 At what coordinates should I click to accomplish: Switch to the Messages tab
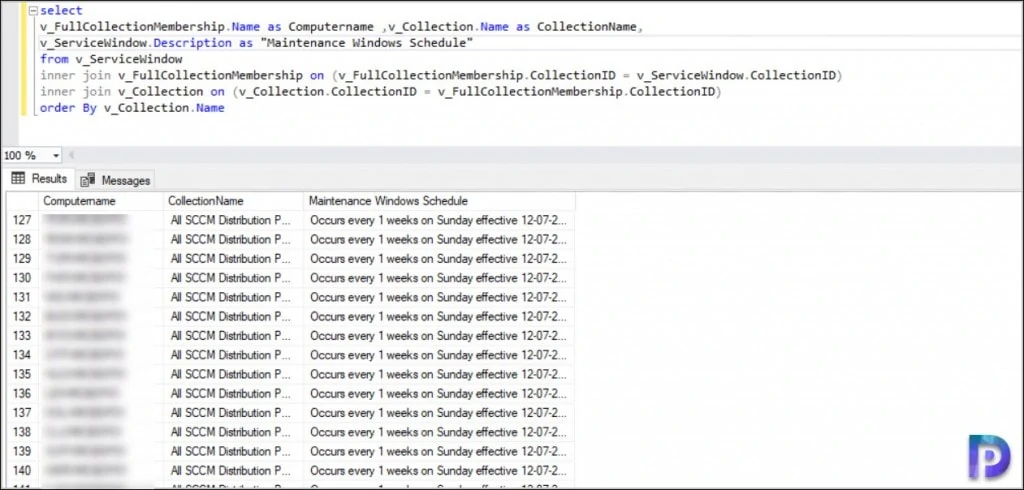pos(116,180)
